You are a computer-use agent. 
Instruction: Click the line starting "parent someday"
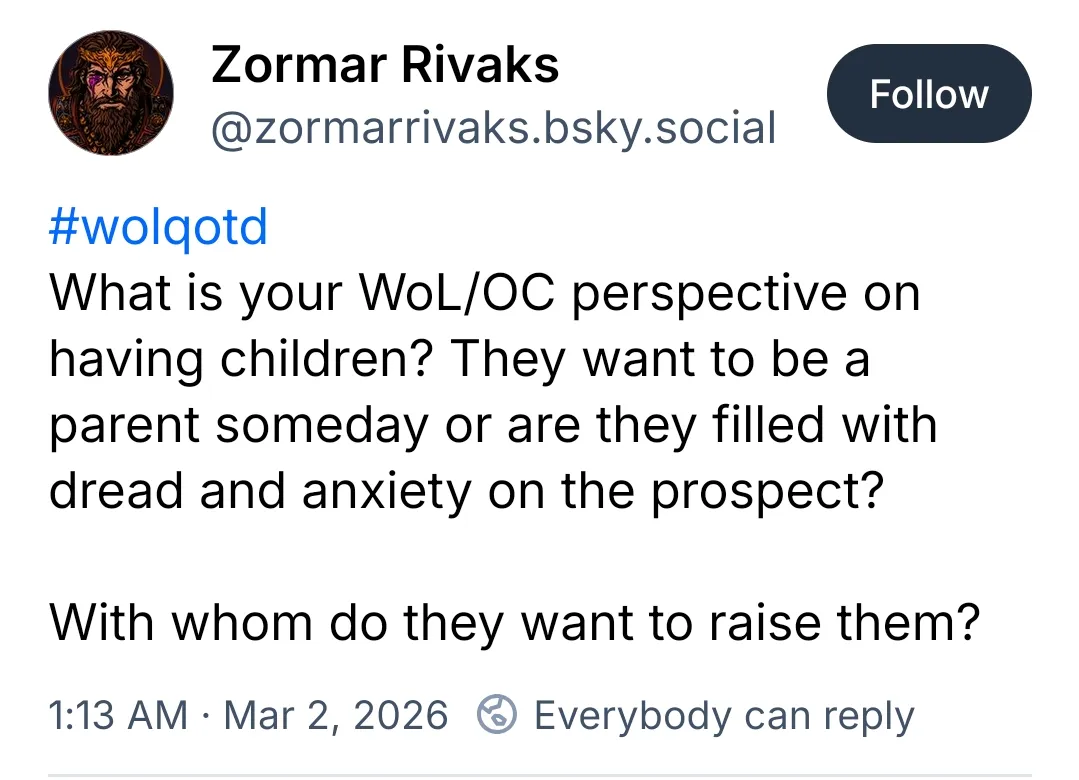(493, 425)
